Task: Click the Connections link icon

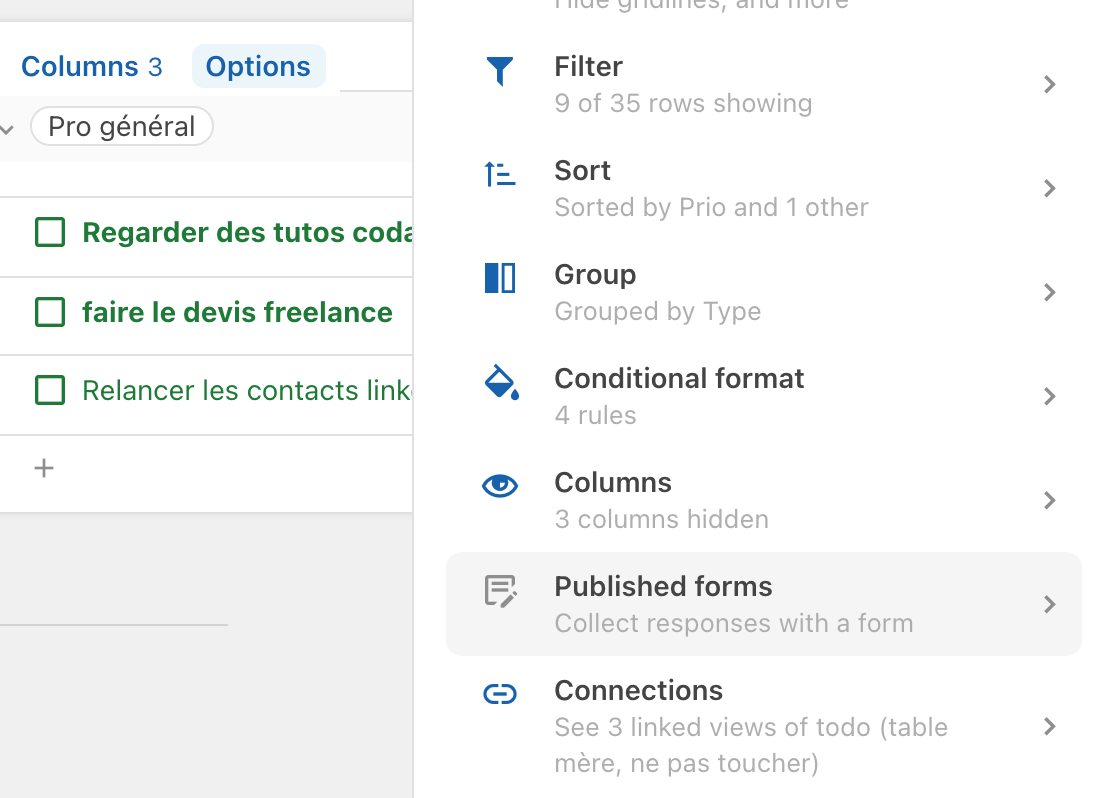Action: pyautogui.click(x=499, y=694)
